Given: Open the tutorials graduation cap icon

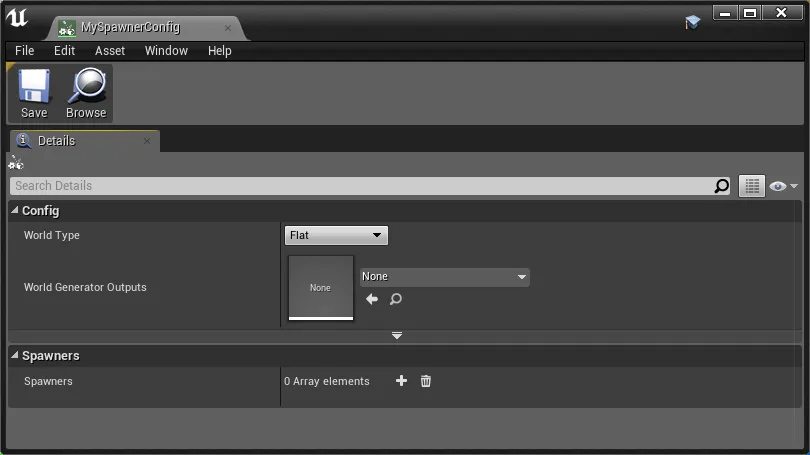Looking at the screenshot, I should pos(692,22).
